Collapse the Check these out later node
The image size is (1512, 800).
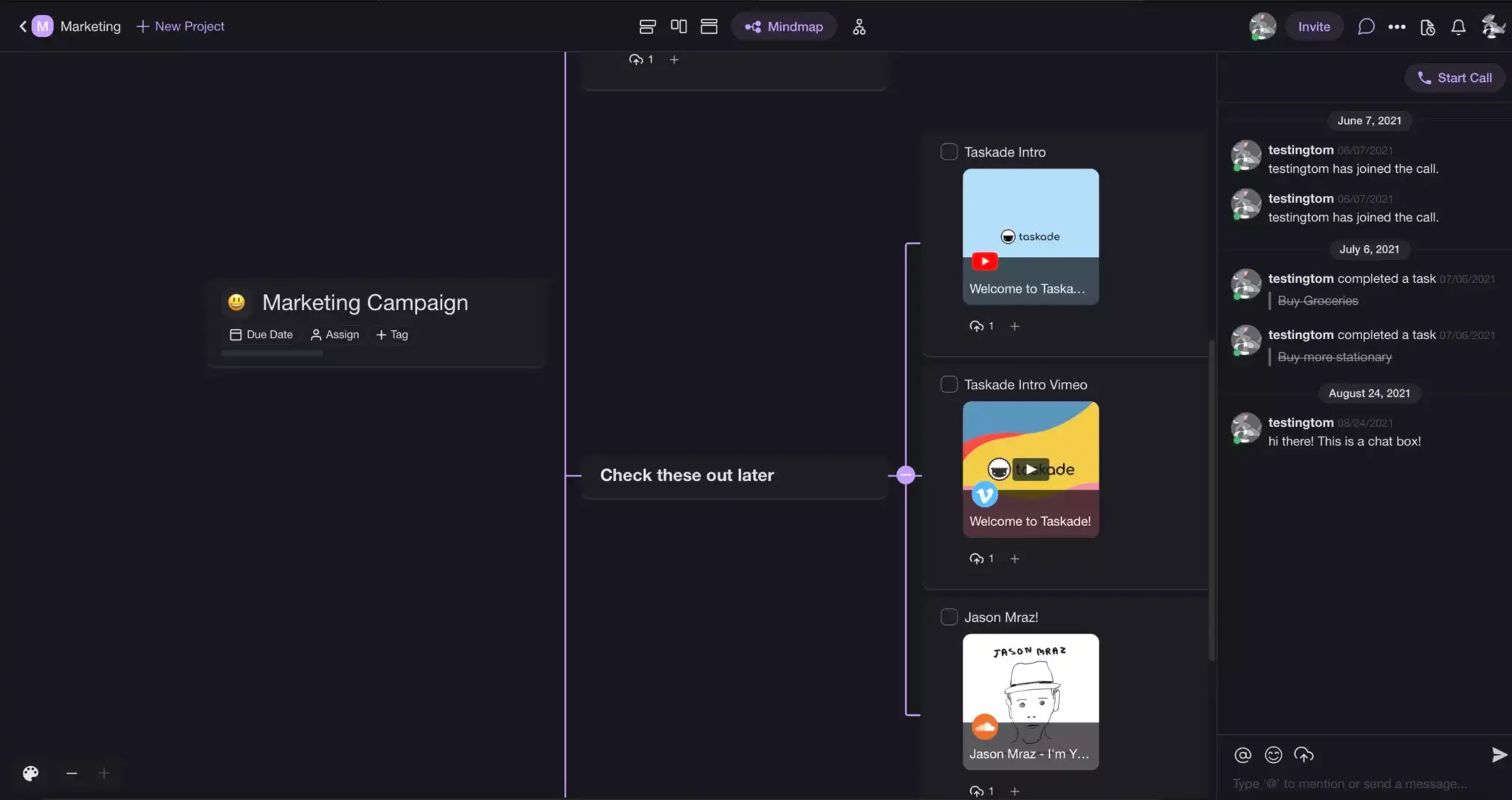[906, 475]
